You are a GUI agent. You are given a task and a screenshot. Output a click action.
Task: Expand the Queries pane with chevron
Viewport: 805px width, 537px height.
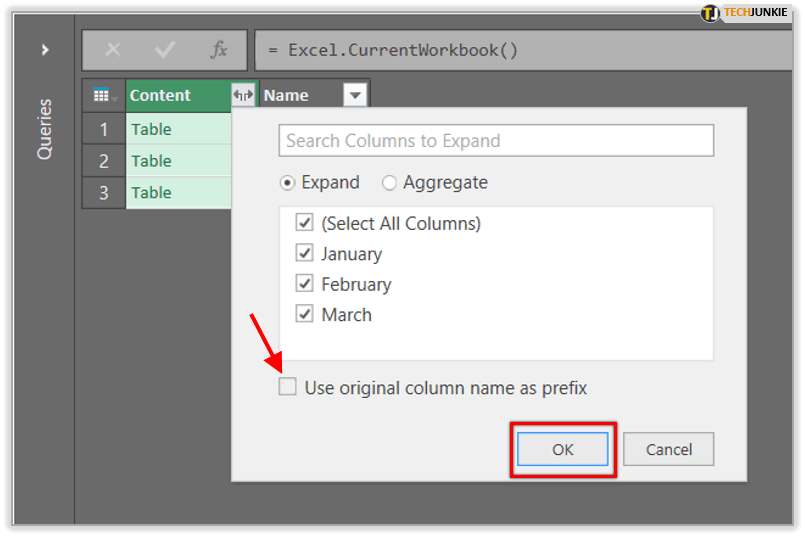tap(45, 49)
